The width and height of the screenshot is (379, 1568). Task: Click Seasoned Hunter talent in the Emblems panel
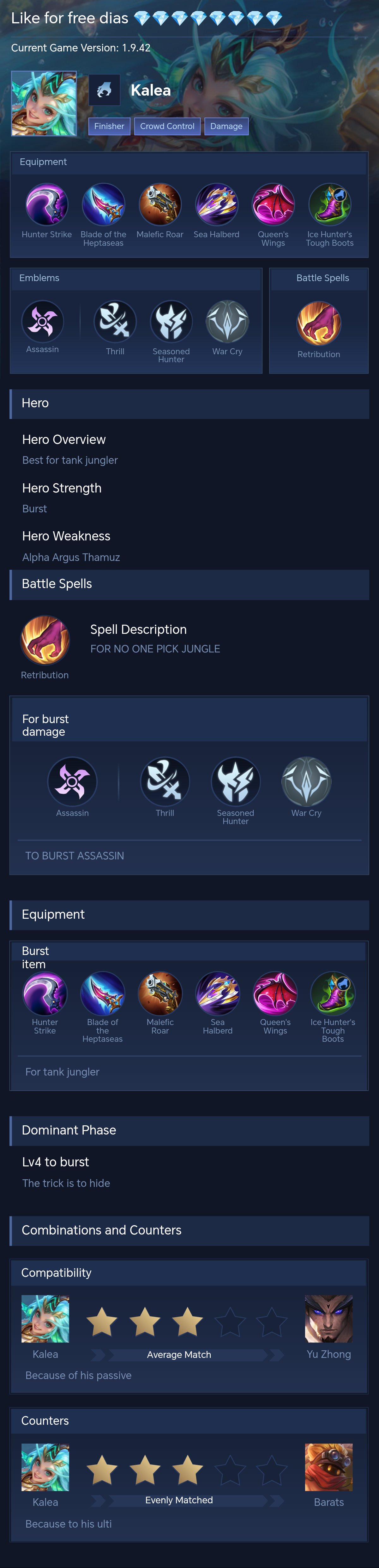coord(171,321)
